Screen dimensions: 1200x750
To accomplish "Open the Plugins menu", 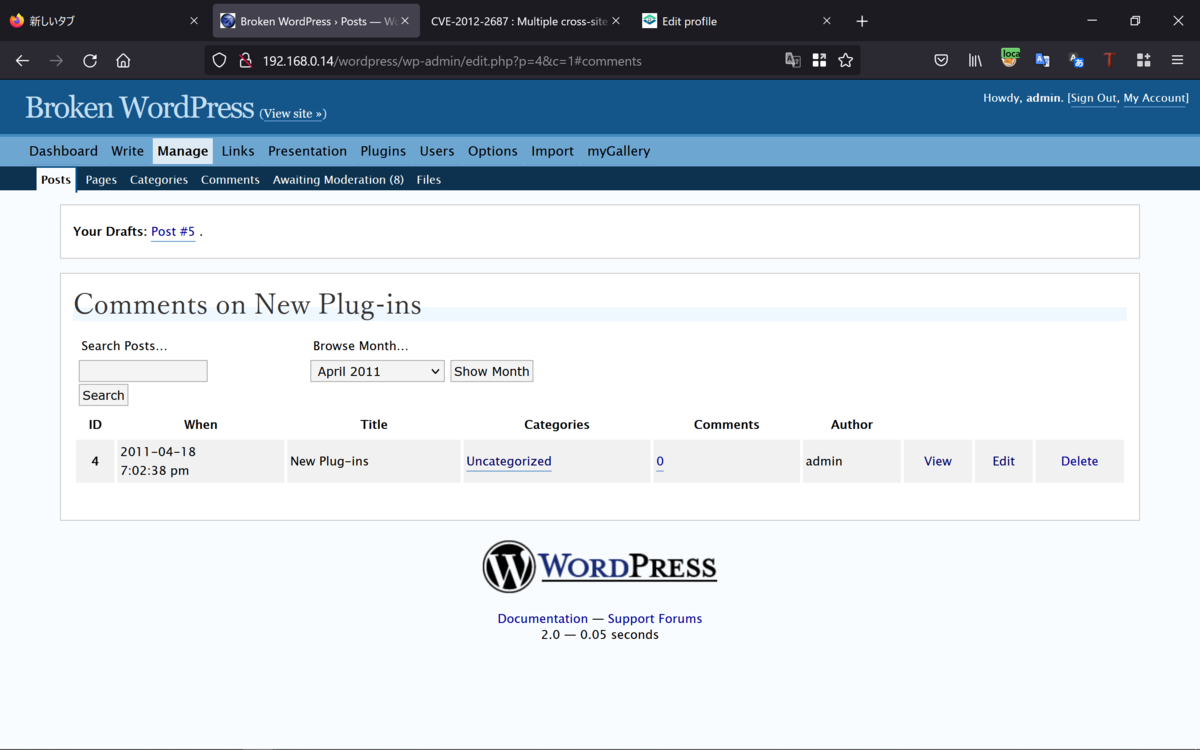I will (383, 151).
